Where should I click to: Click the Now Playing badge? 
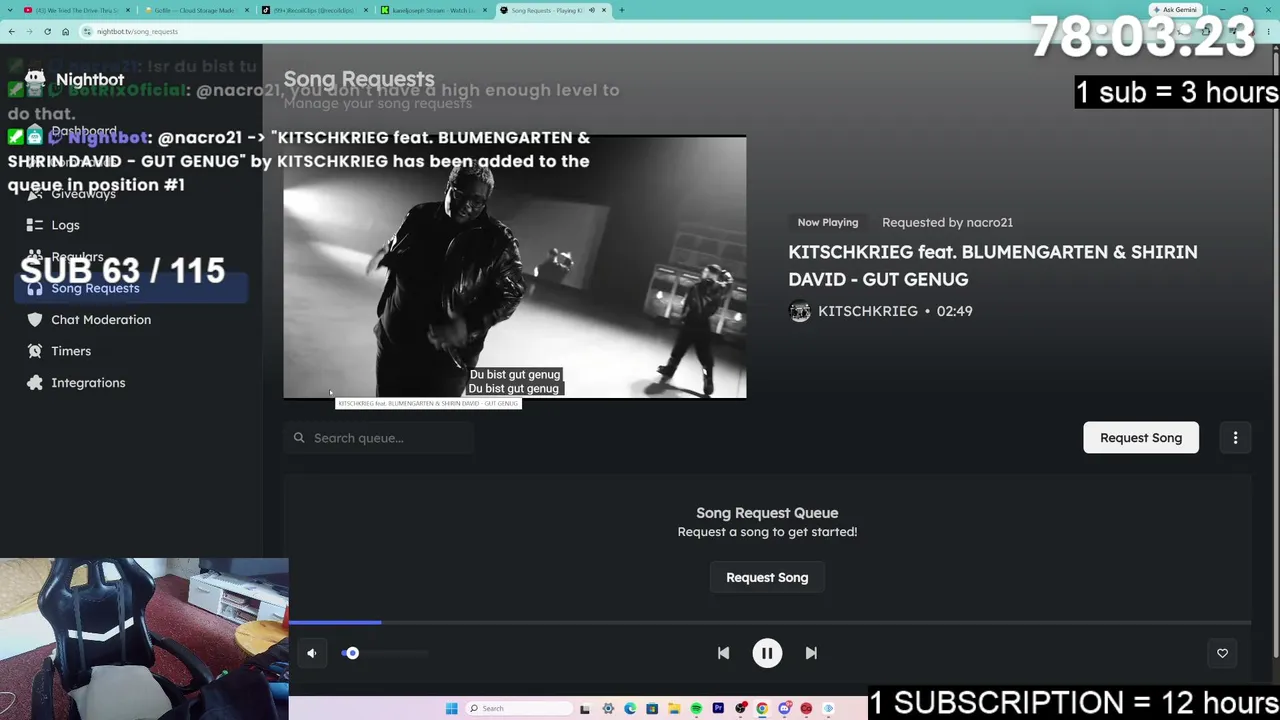pyautogui.click(x=827, y=222)
